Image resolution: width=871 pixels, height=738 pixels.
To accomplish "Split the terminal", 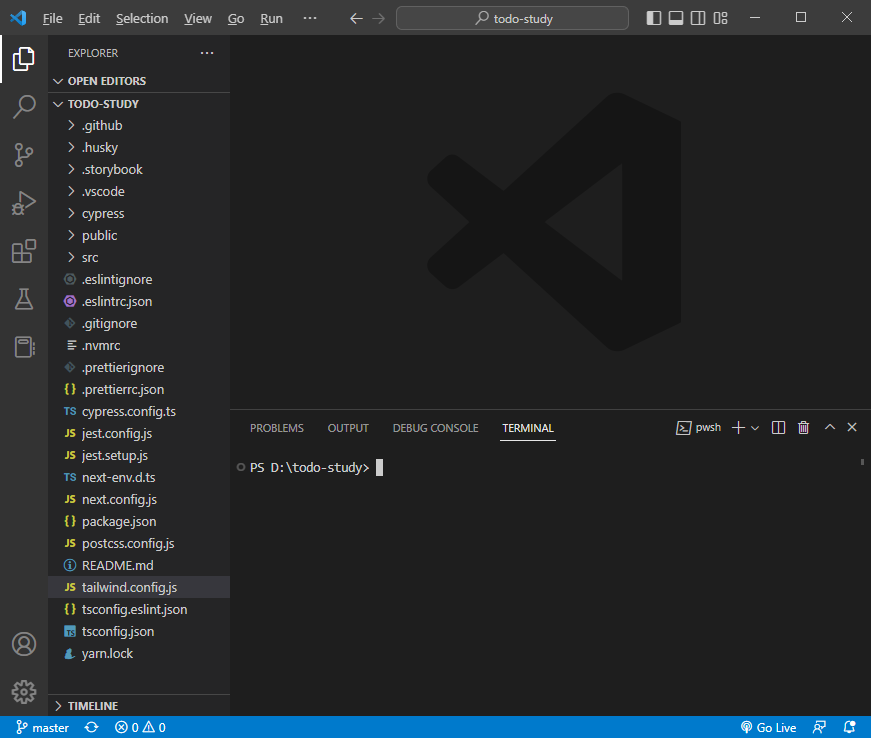I will click(778, 428).
